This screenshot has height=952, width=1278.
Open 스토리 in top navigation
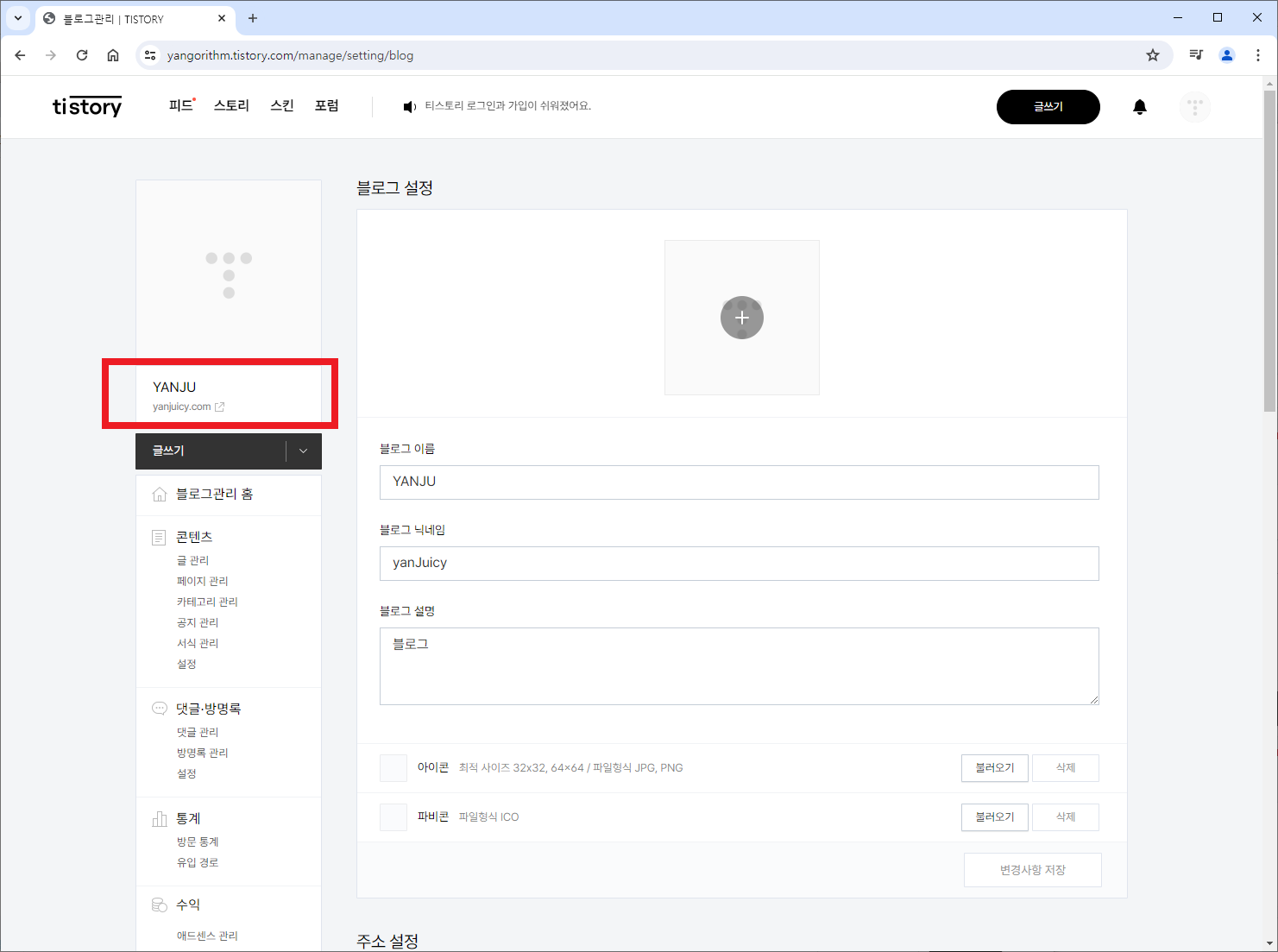(231, 106)
